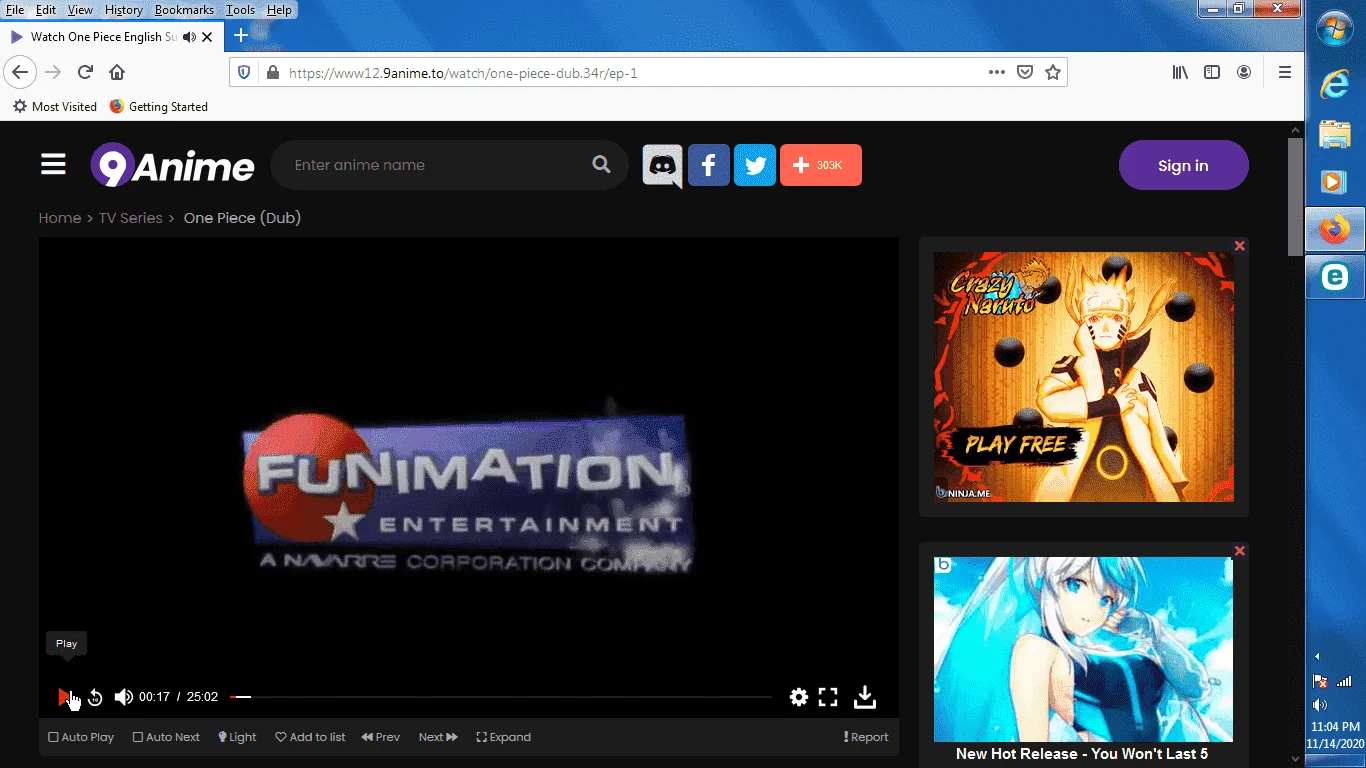Close the Watch One Piece tab
The width and height of the screenshot is (1366, 768).
coord(207,37)
